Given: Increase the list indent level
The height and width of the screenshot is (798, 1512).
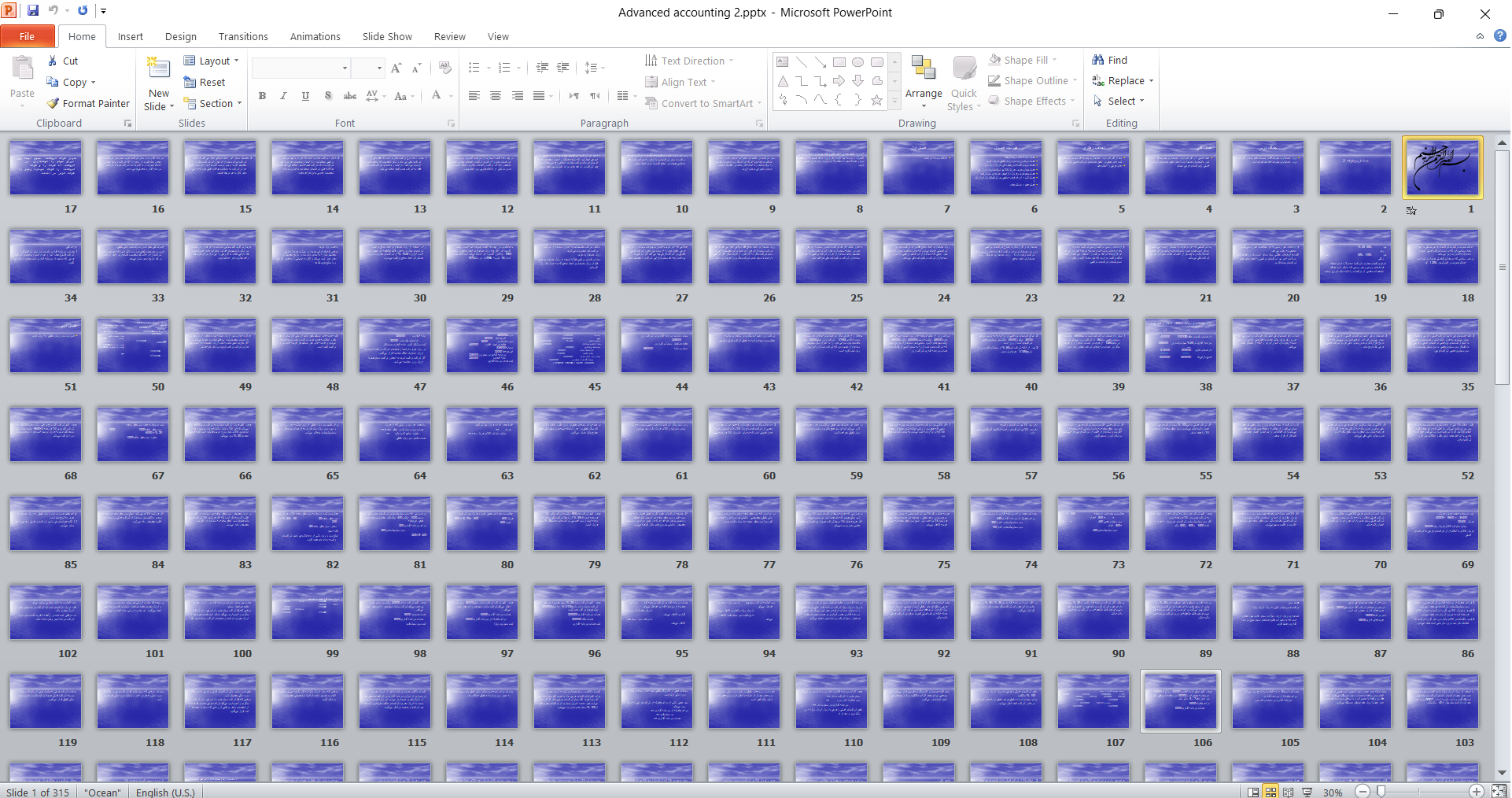Looking at the screenshot, I should (x=563, y=68).
